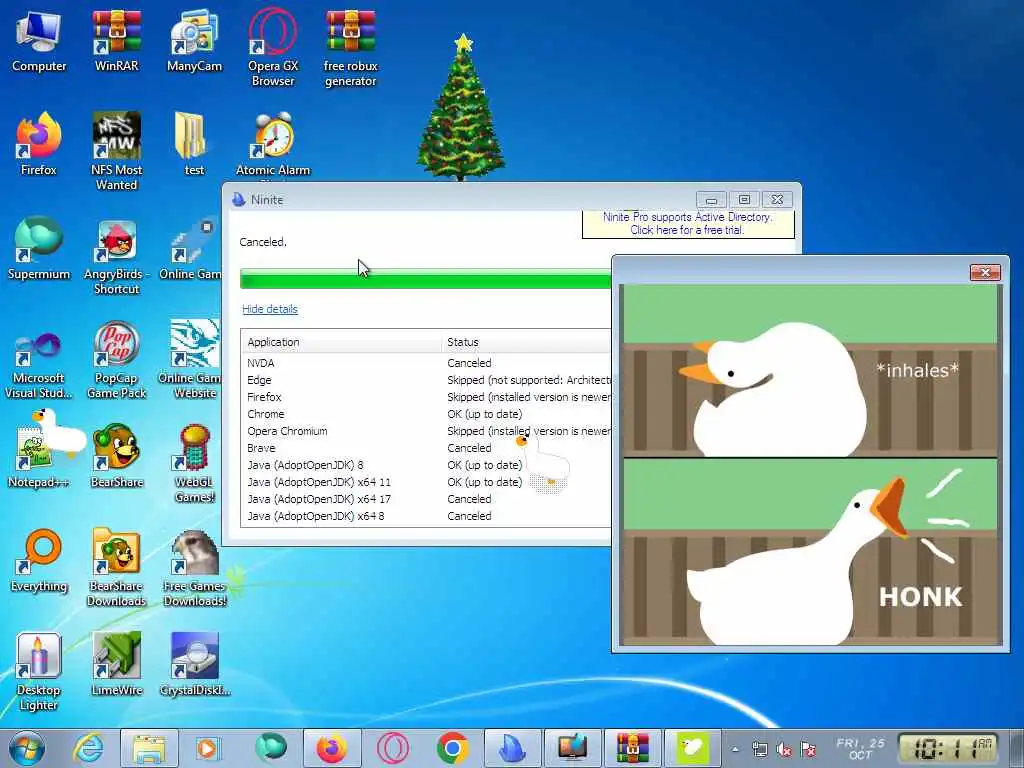This screenshot has width=1024, height=768.
Task: Click the Status column header in Ninite
Action: (x=526, y=342)
